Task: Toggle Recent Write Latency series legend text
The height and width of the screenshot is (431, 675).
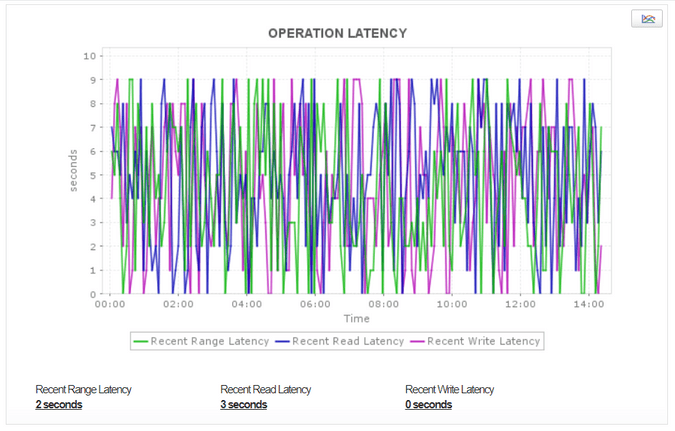Action: [484, 341]
